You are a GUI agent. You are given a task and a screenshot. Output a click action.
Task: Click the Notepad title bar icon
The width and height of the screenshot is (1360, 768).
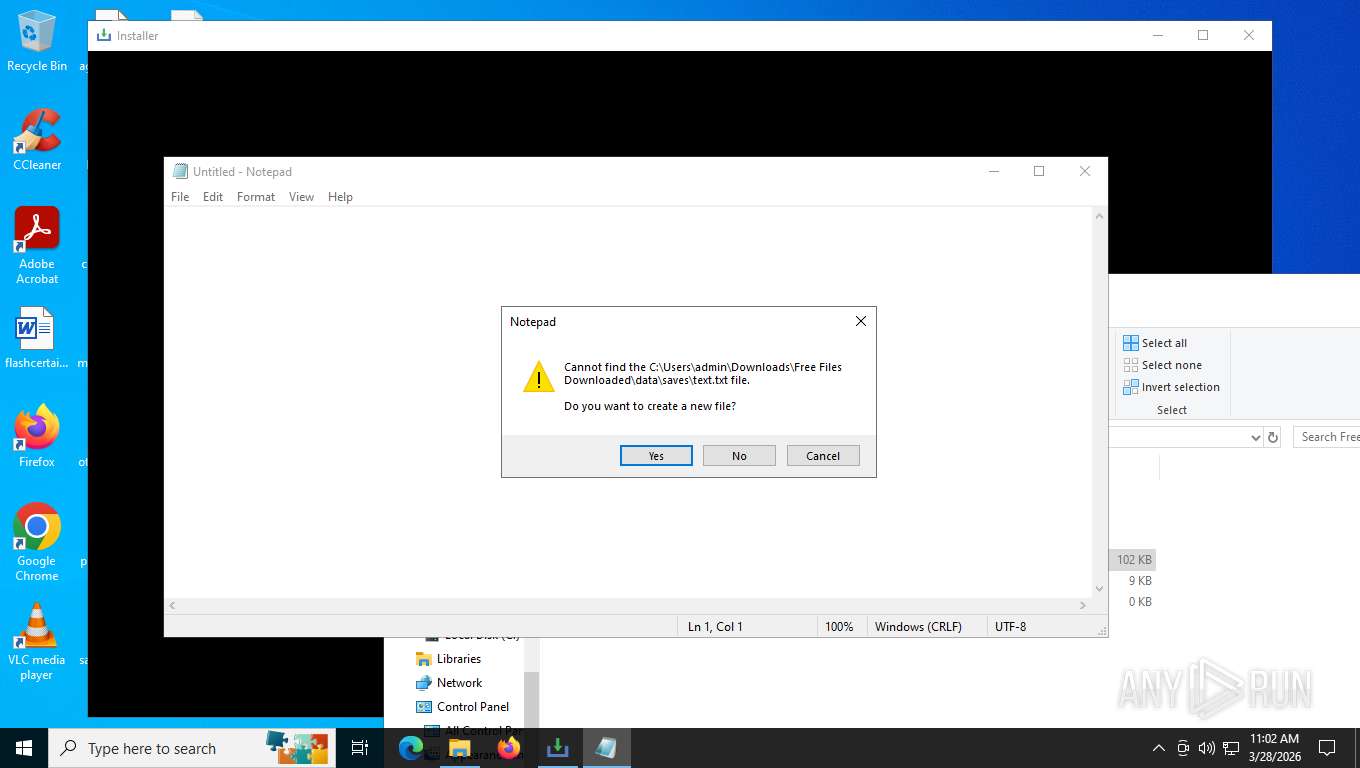tap(180, 171)
